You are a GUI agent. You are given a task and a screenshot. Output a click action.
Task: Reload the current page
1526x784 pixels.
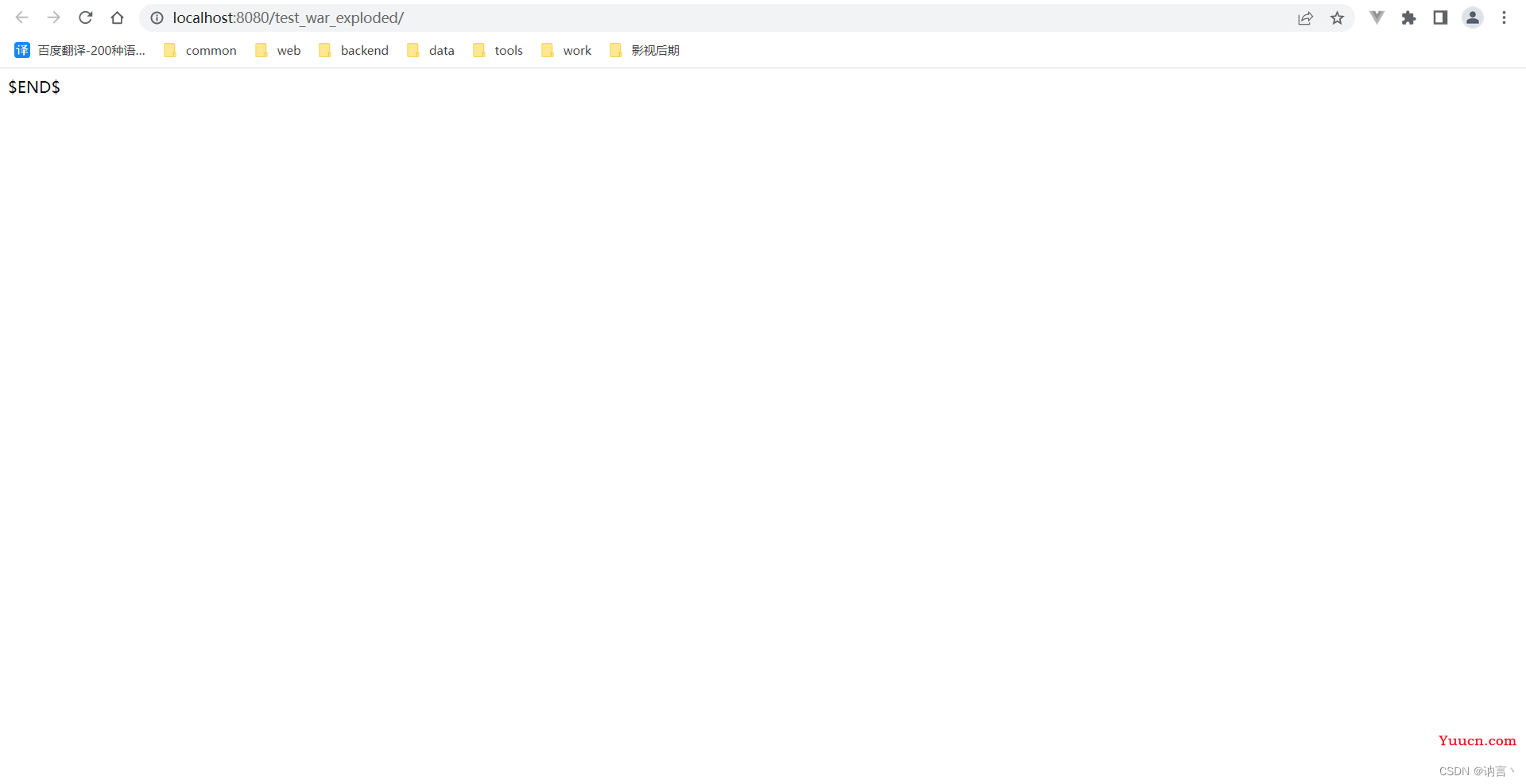86,17
